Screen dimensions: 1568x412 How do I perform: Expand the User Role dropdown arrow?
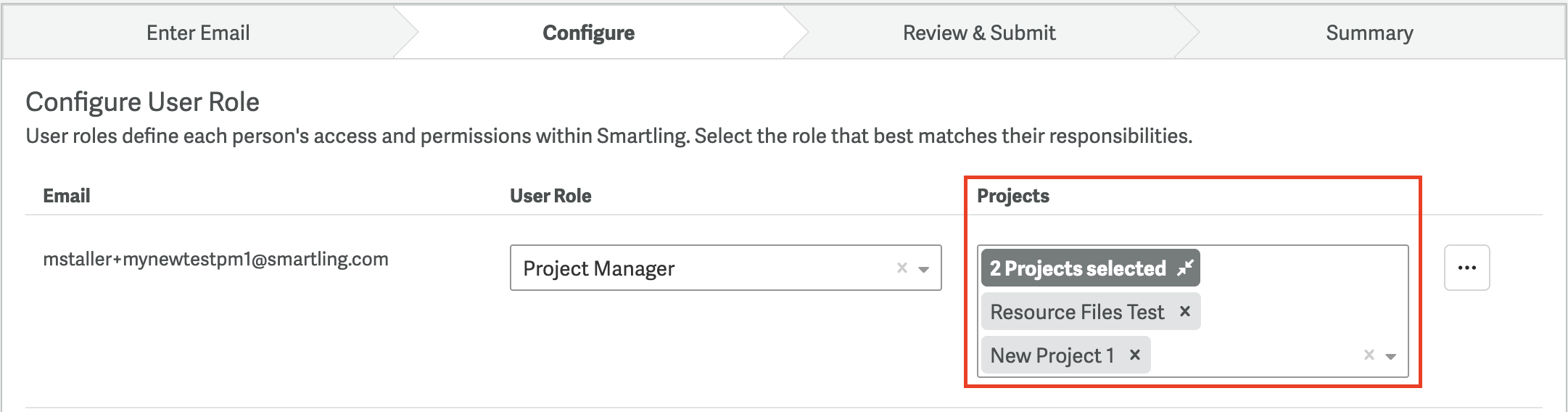[x=924, y=269]
